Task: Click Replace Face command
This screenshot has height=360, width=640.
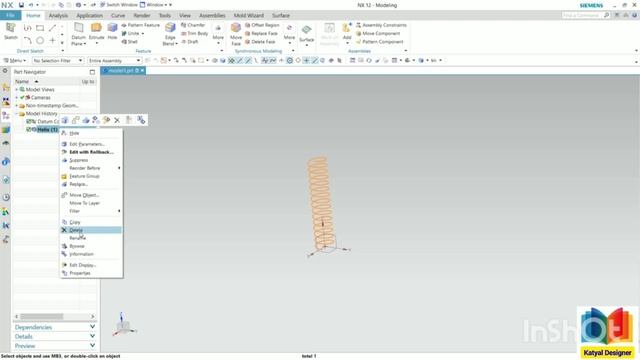Action: (x=261, y=33)
